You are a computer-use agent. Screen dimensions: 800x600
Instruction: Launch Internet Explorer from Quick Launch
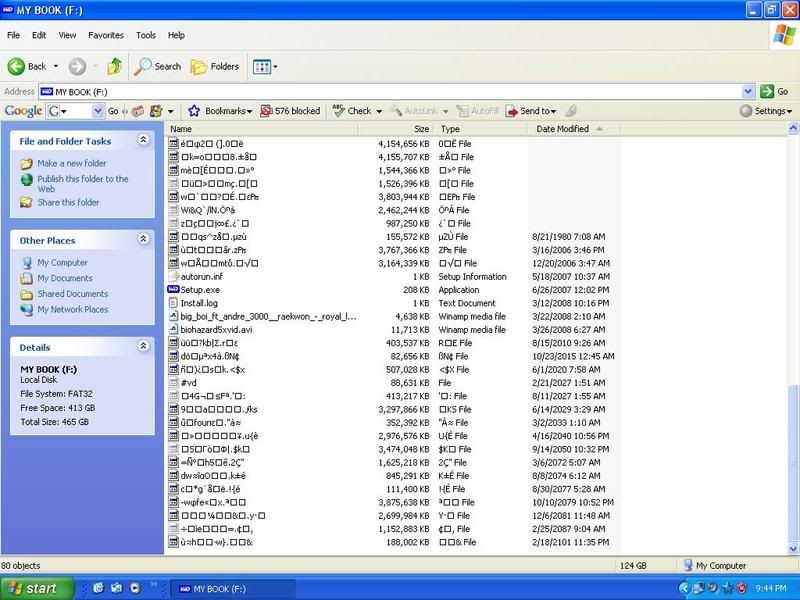(x=98, y=588)
